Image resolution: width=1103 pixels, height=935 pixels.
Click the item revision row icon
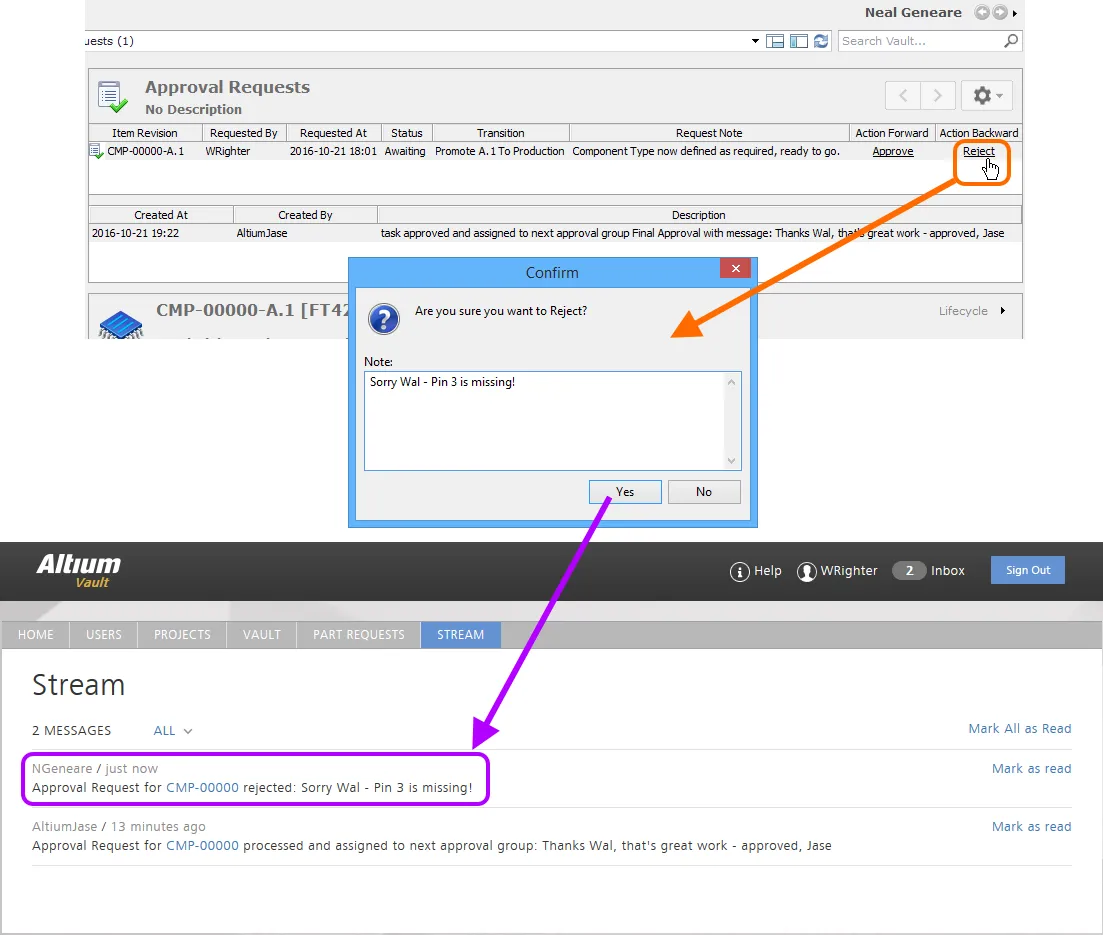click(96, 151)
